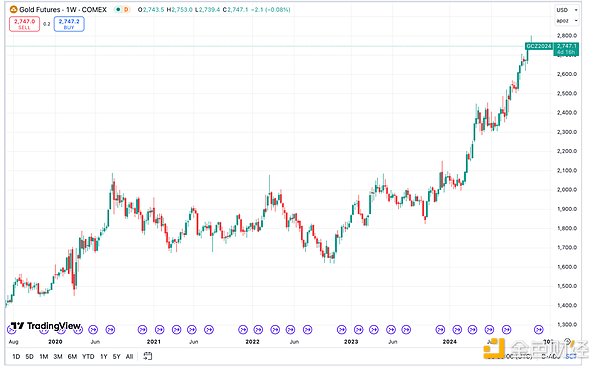The height and width of the screenshot is (370, 600).
Task: Select the 5Y time range
Action: (117, 357)
